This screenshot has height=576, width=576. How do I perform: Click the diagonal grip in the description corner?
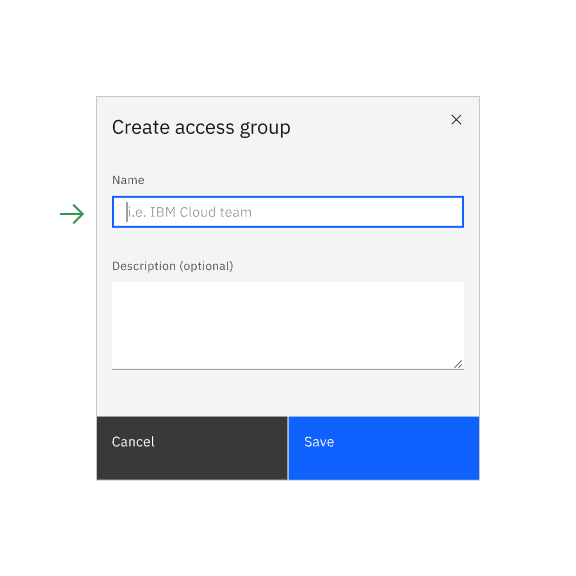pyautogui.click(x=458, y=364)
